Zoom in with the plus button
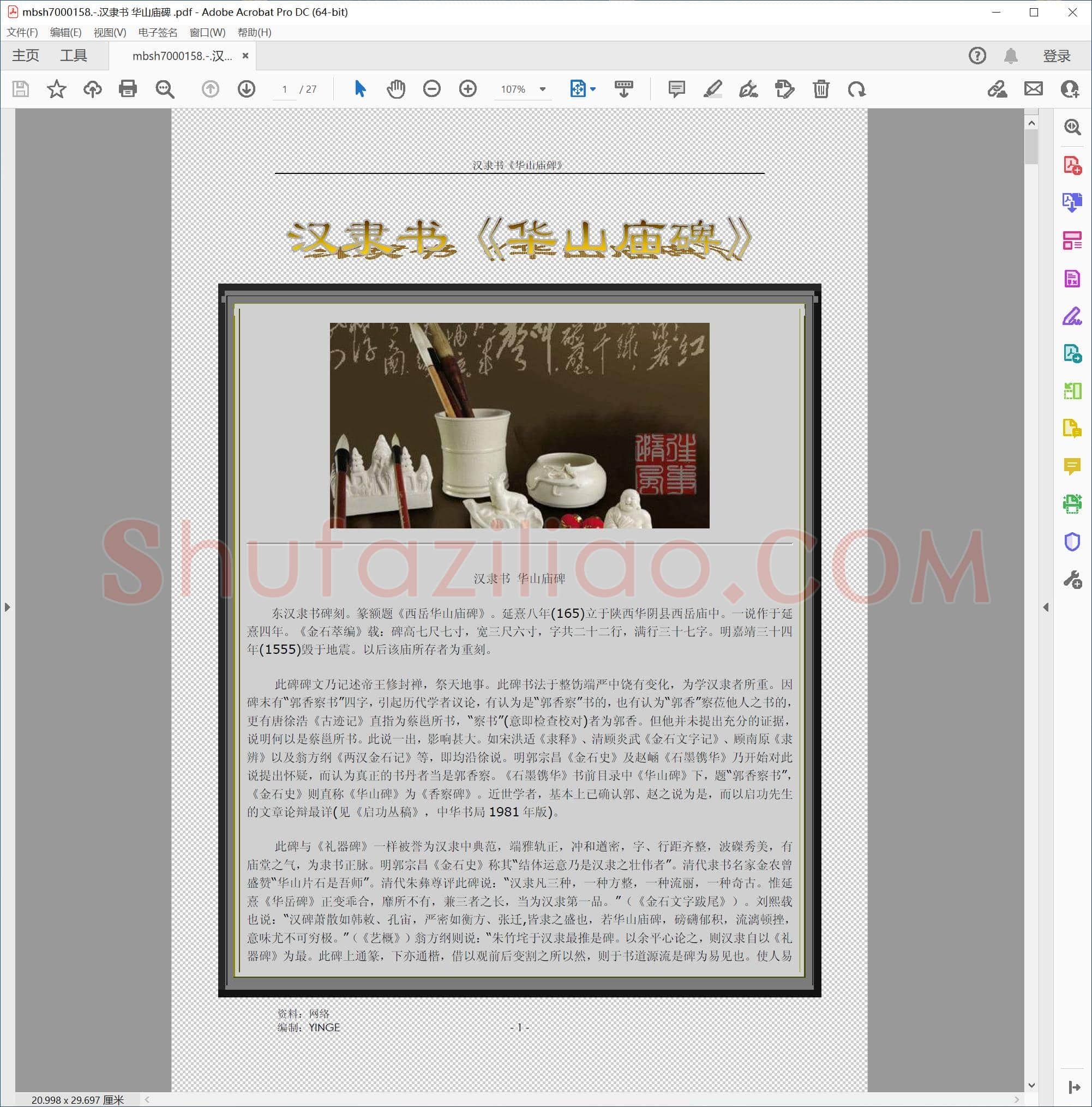1092x1107 pixels. 468,89
